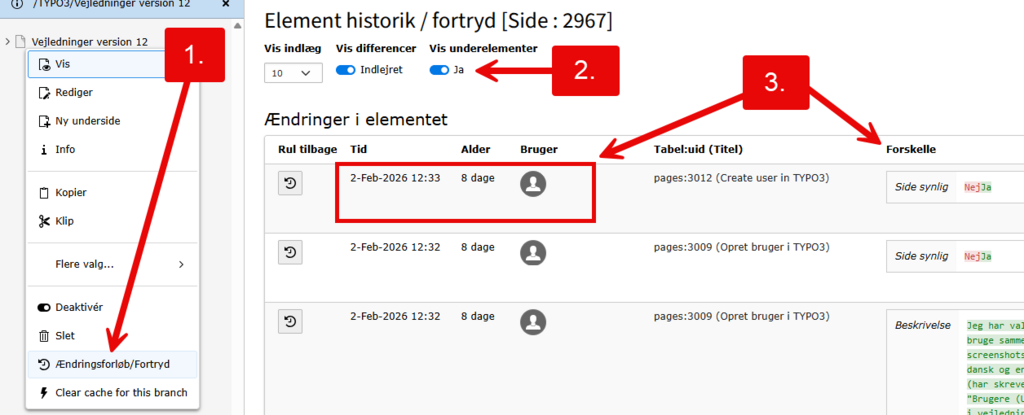Image resolution: width=1024 pixels, height=415 pixels.
Task: Expand the Flere valg submenu
Action: 112,264
